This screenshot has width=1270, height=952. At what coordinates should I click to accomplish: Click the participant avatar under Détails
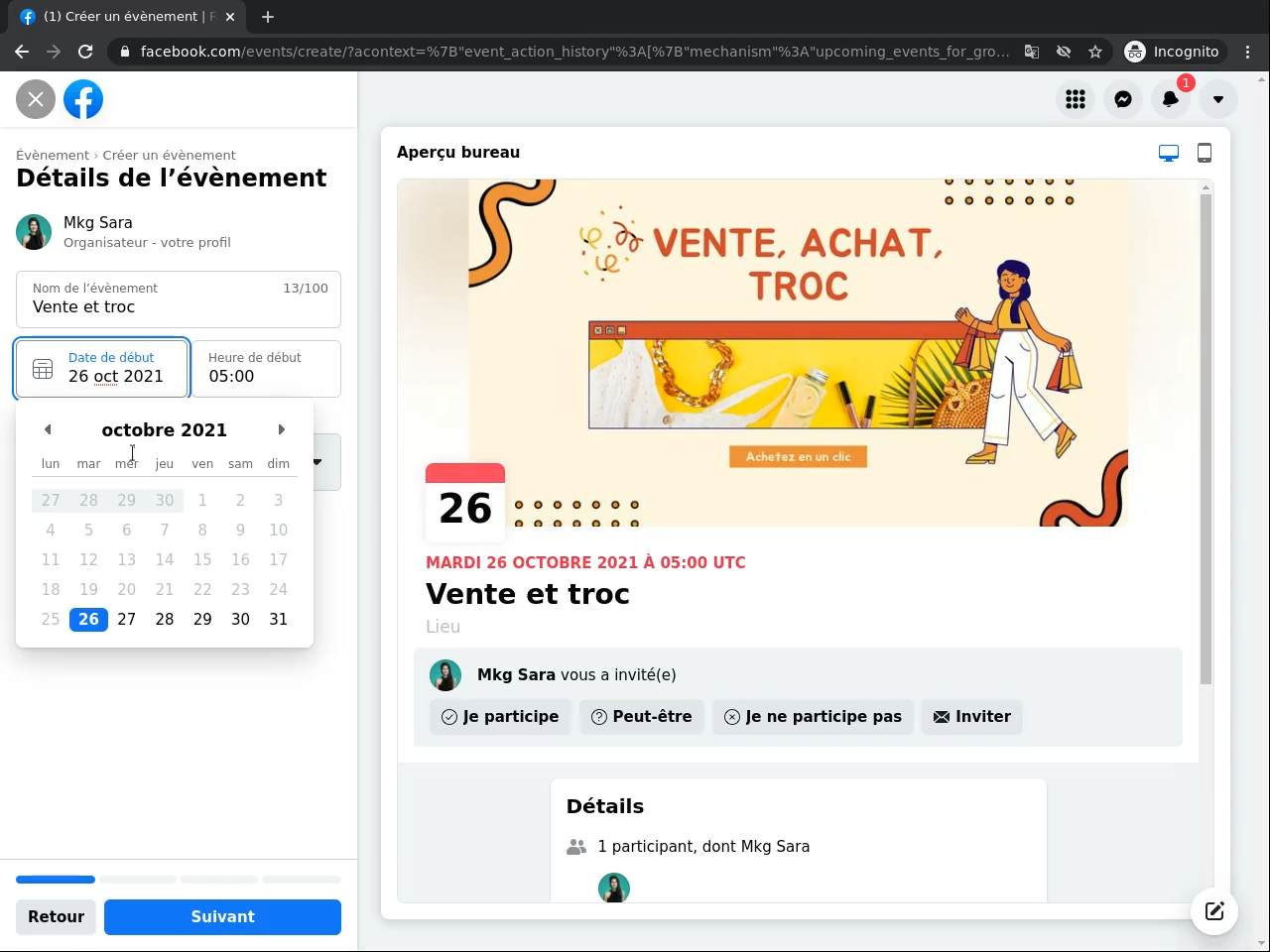(x=614, y=889)
